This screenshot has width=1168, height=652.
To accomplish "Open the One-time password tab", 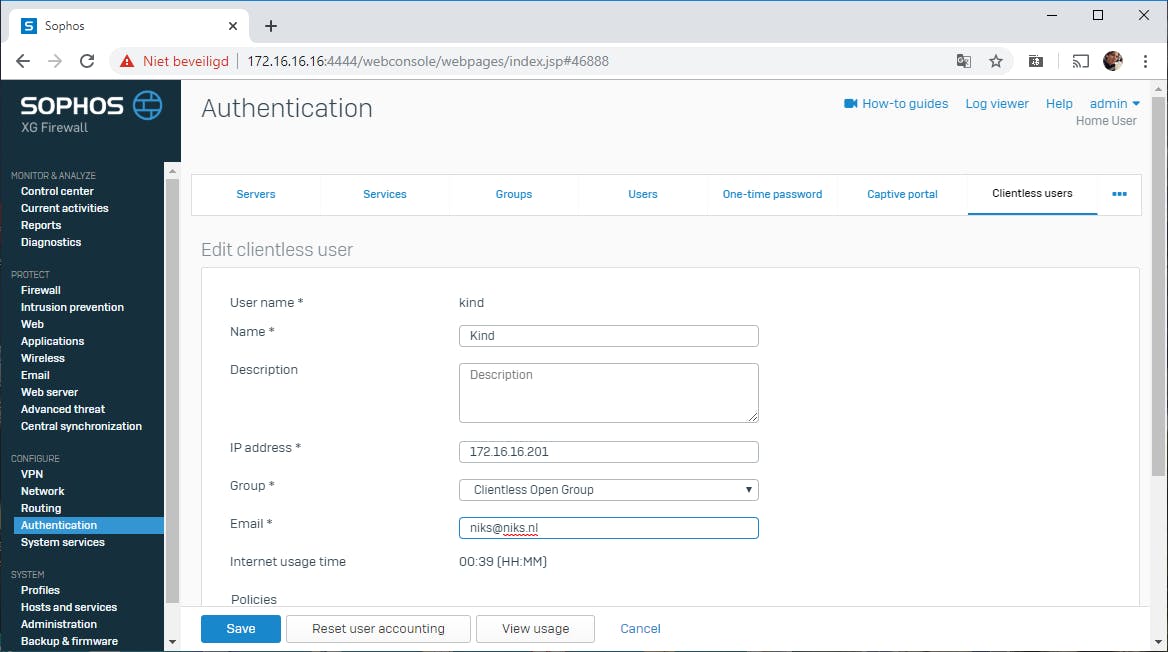I will 772,194.
